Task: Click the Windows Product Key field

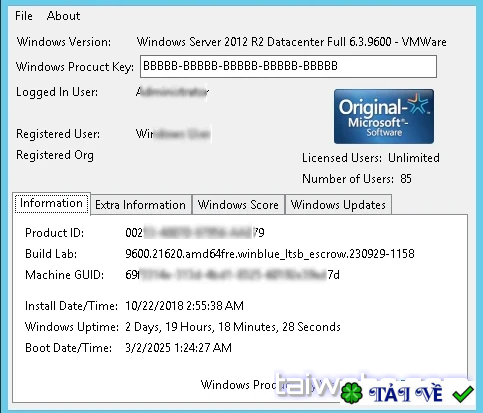Action: [x=288, y=66]
